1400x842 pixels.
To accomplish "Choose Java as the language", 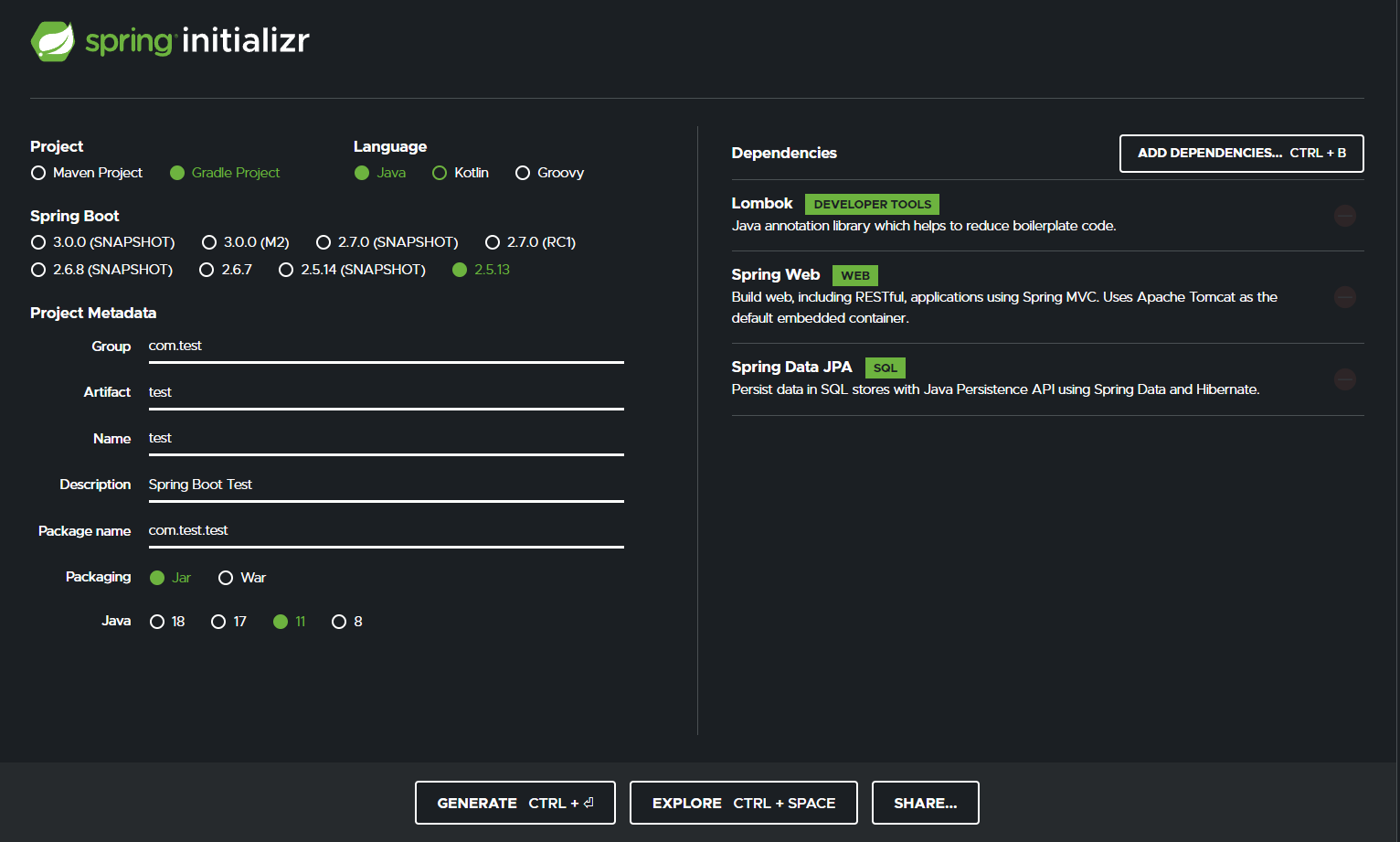I will tap(362, 173).
